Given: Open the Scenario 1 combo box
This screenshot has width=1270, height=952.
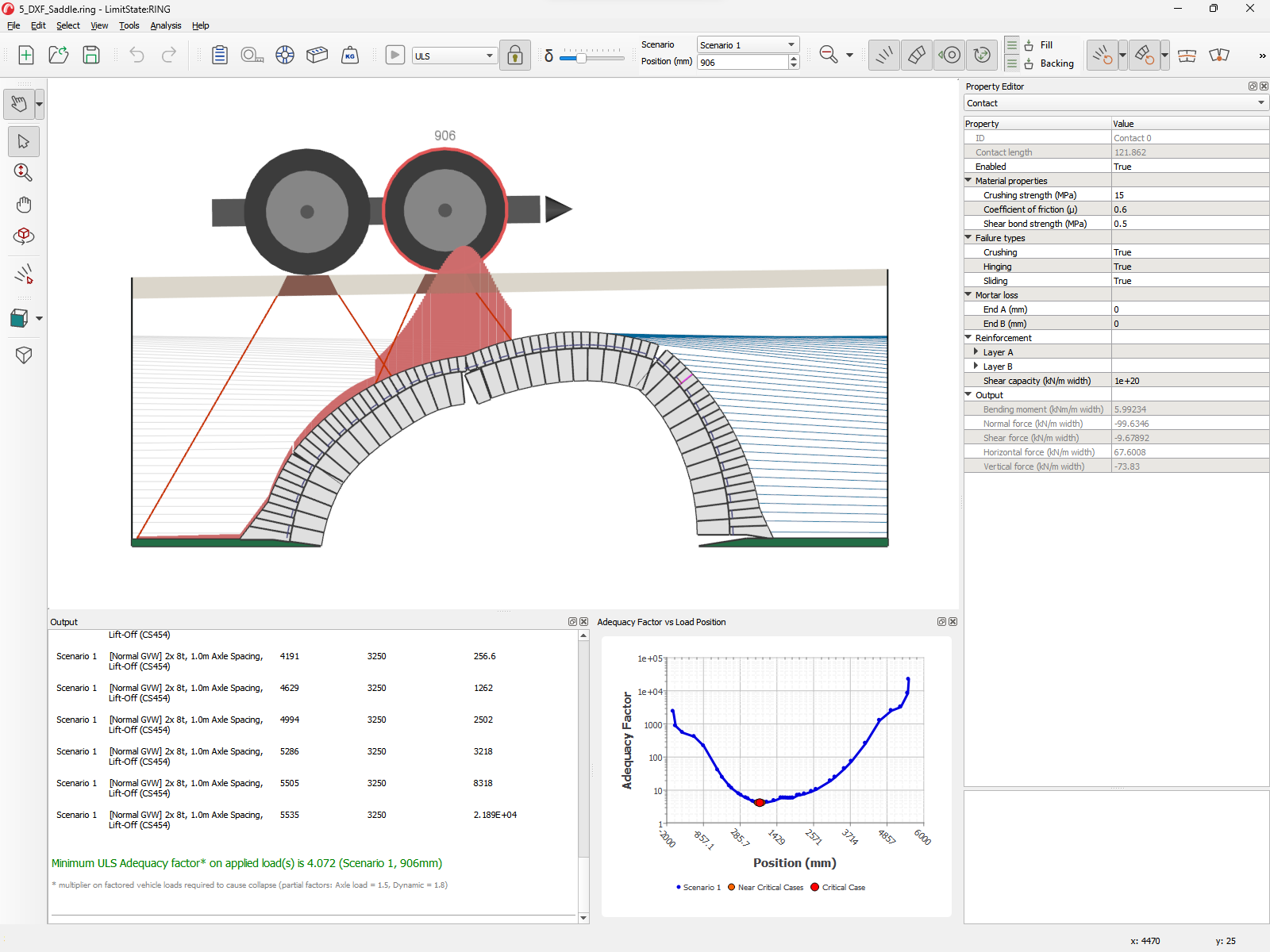Looking at the screenshot, I should coord(748,44).
